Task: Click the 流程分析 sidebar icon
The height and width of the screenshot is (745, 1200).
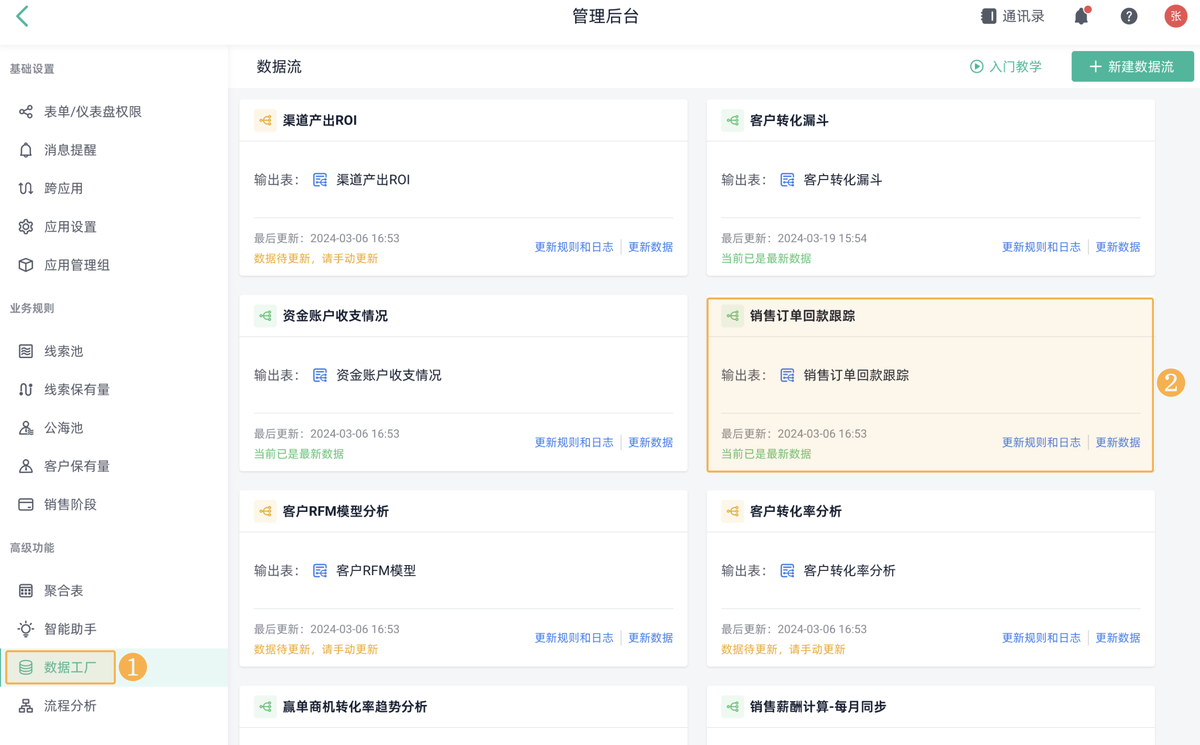Action: [26, 706]
